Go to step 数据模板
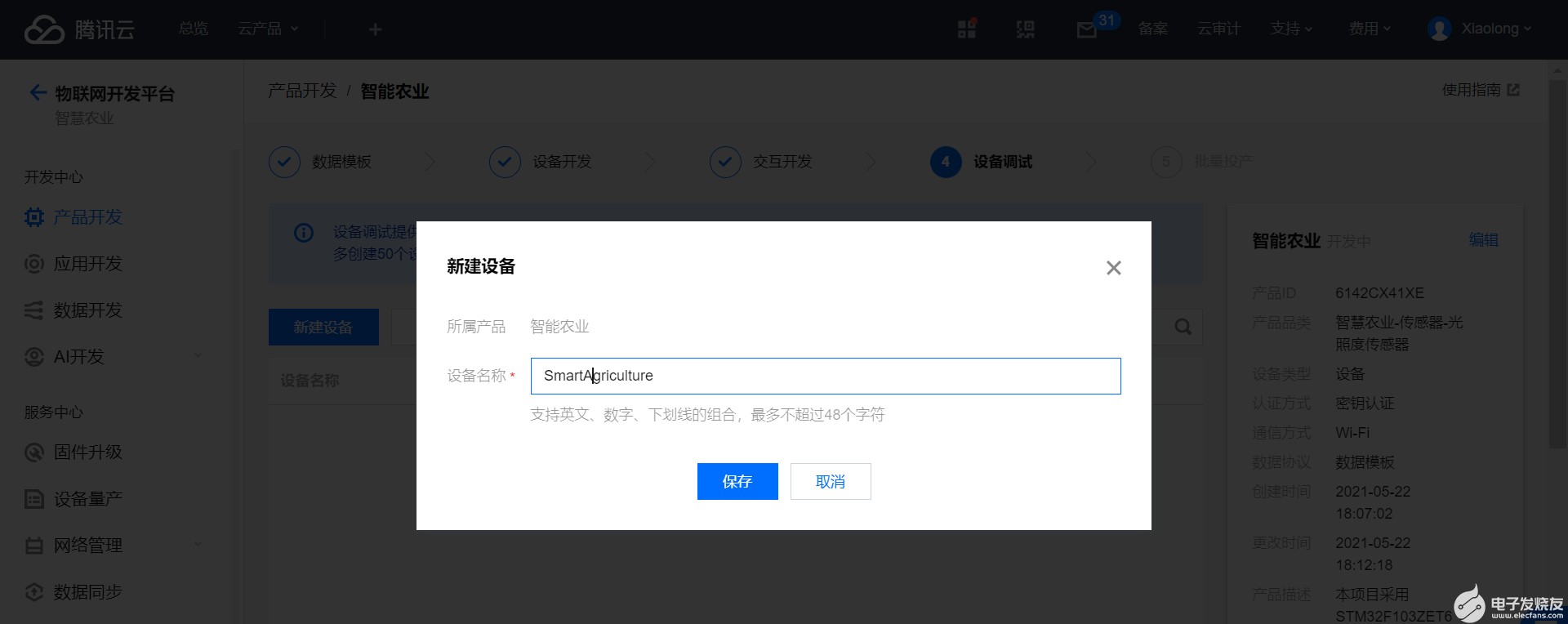Viewport: 1568px width, 624px height. tap(321, 162)
